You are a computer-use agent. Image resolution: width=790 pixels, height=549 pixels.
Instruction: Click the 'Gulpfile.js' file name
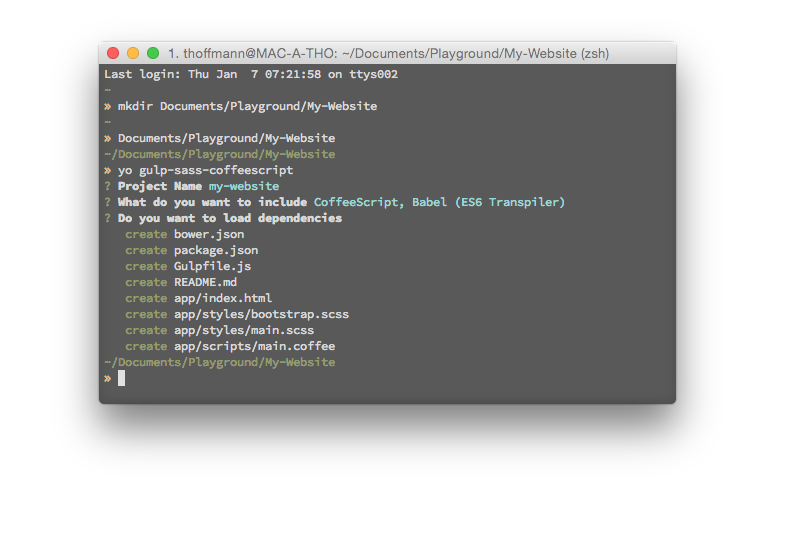point(213,266)
